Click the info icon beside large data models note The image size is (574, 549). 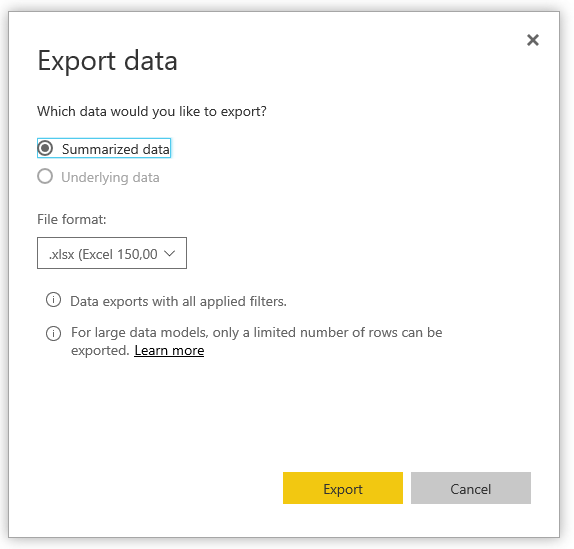coord(53,333)
